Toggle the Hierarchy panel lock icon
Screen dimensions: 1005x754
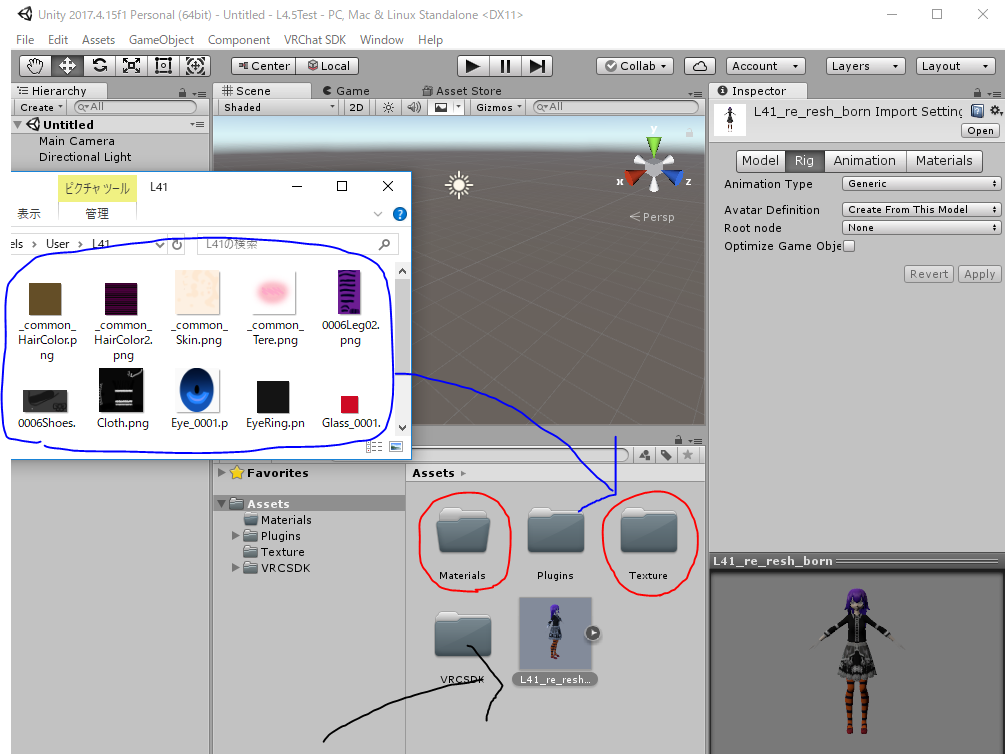click(182, 92)
